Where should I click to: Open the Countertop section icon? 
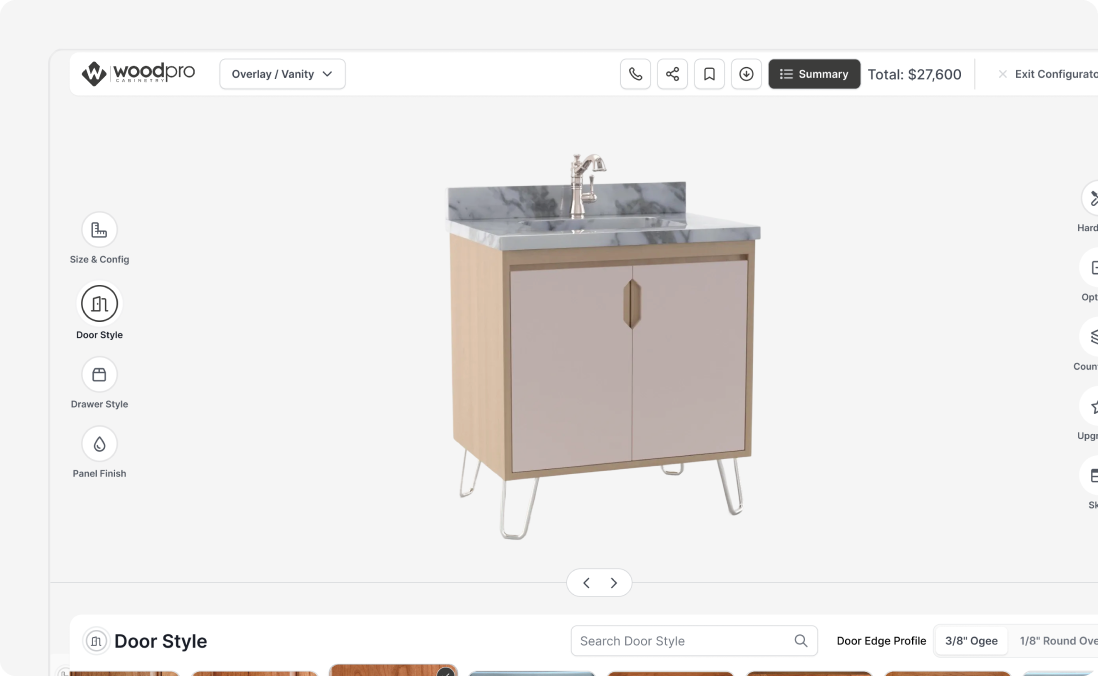tap(1091, 338)
